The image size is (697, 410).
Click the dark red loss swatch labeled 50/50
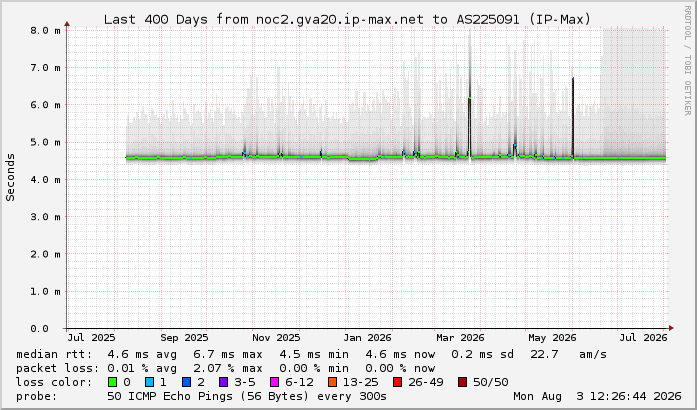462,382
